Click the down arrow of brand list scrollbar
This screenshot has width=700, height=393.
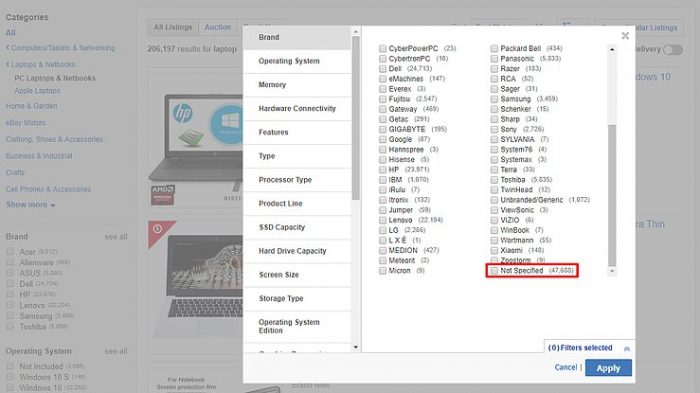[612, 271]
